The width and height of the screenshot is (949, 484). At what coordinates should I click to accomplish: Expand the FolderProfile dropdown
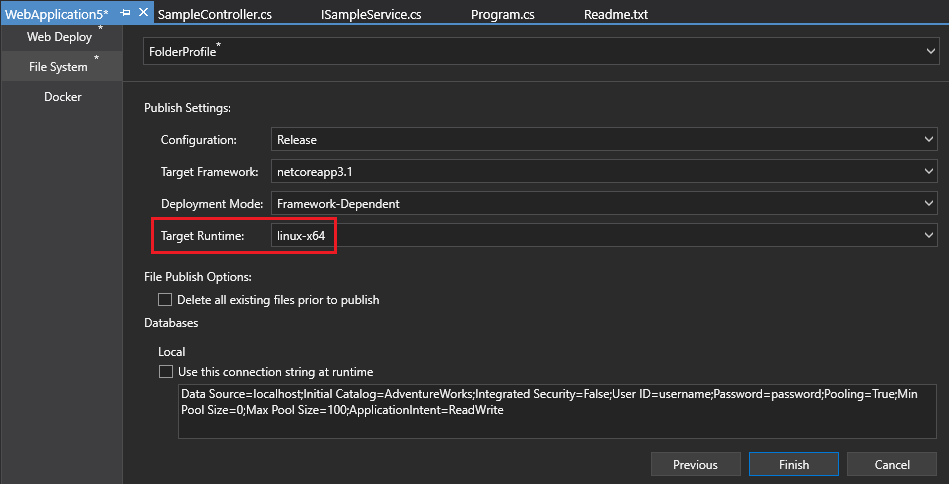coord(540,51)
